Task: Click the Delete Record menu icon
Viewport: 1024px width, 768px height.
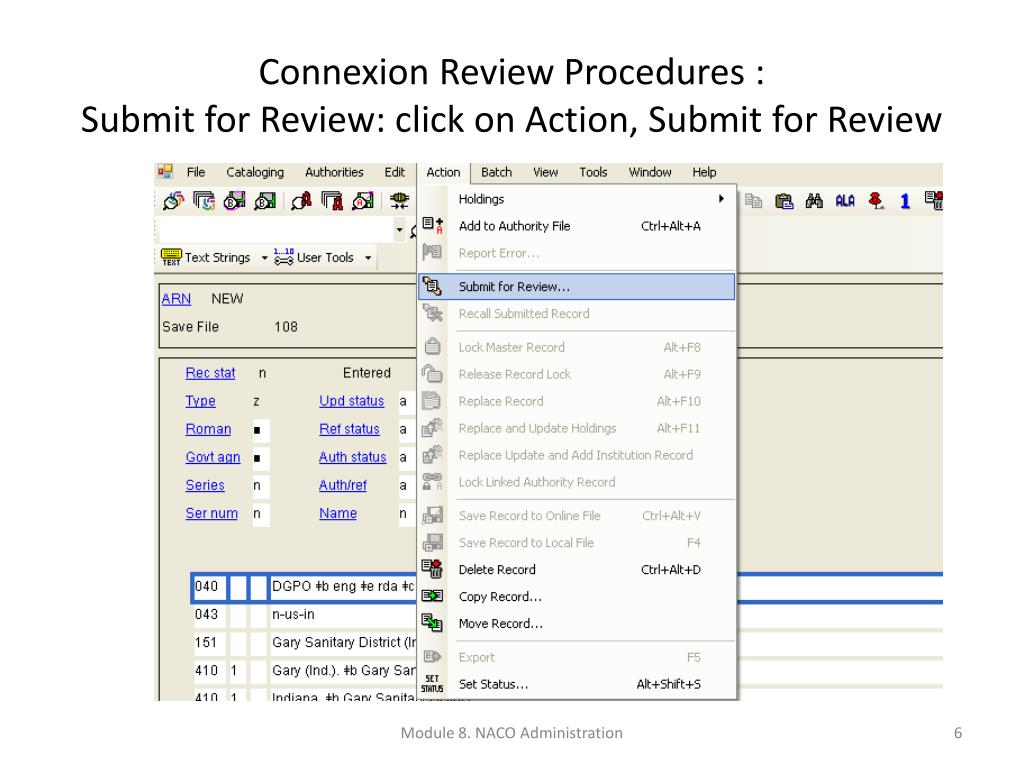Action: pyautogui.click(x=432, y=569)
